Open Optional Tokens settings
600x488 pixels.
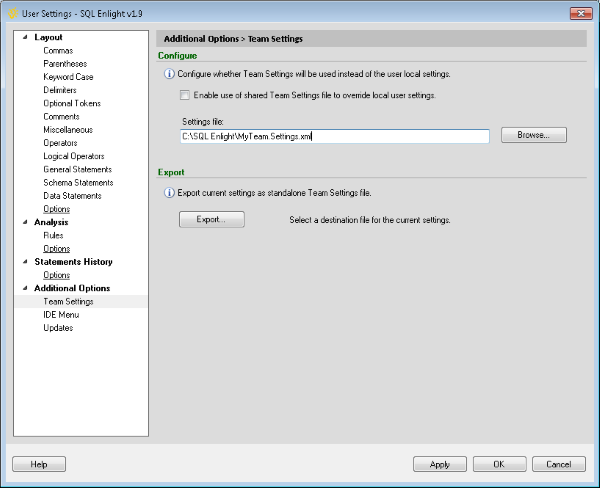coord(72,103)
